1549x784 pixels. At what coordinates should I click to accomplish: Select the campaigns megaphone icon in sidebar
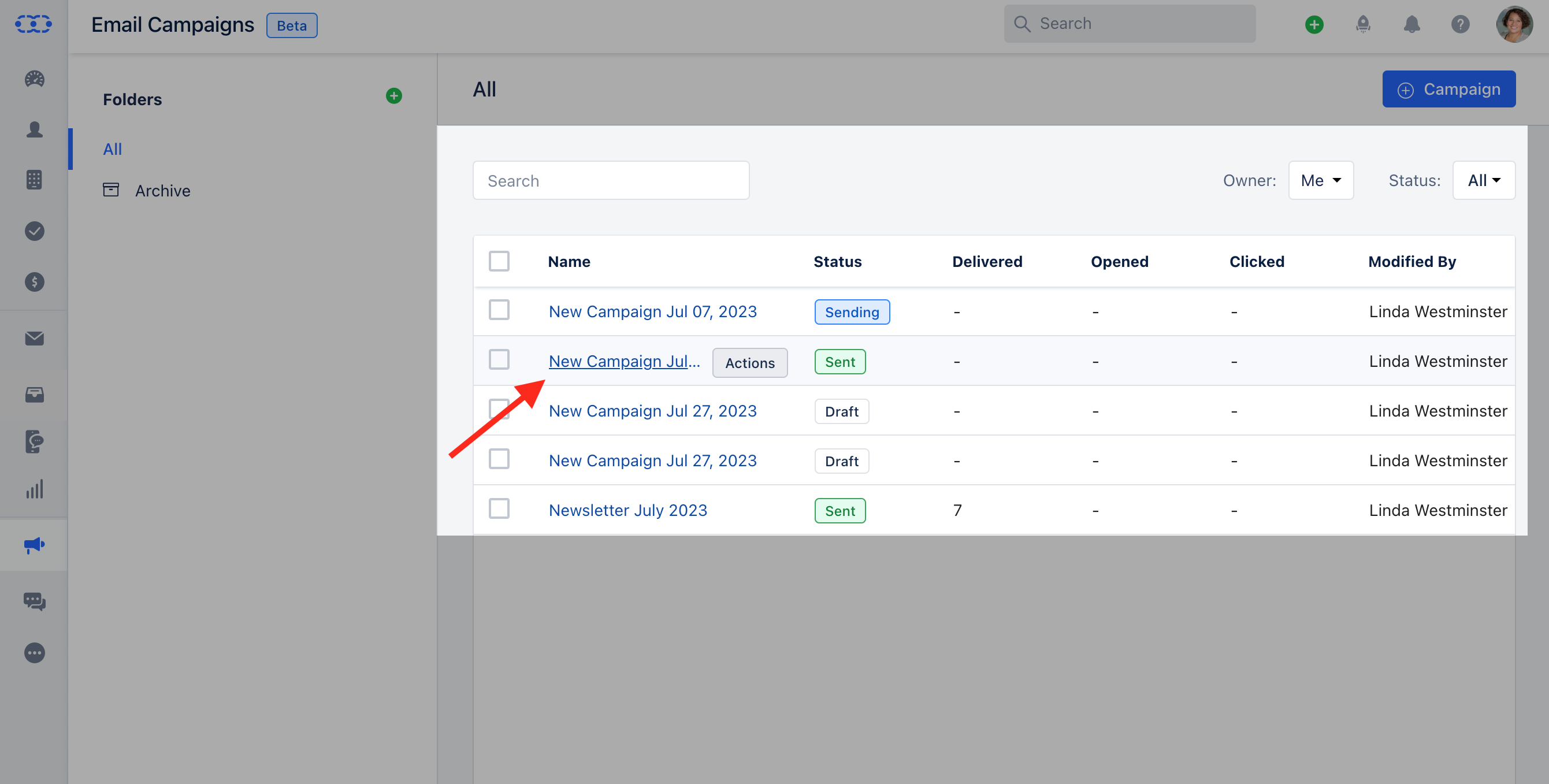[x=34, y=545]
